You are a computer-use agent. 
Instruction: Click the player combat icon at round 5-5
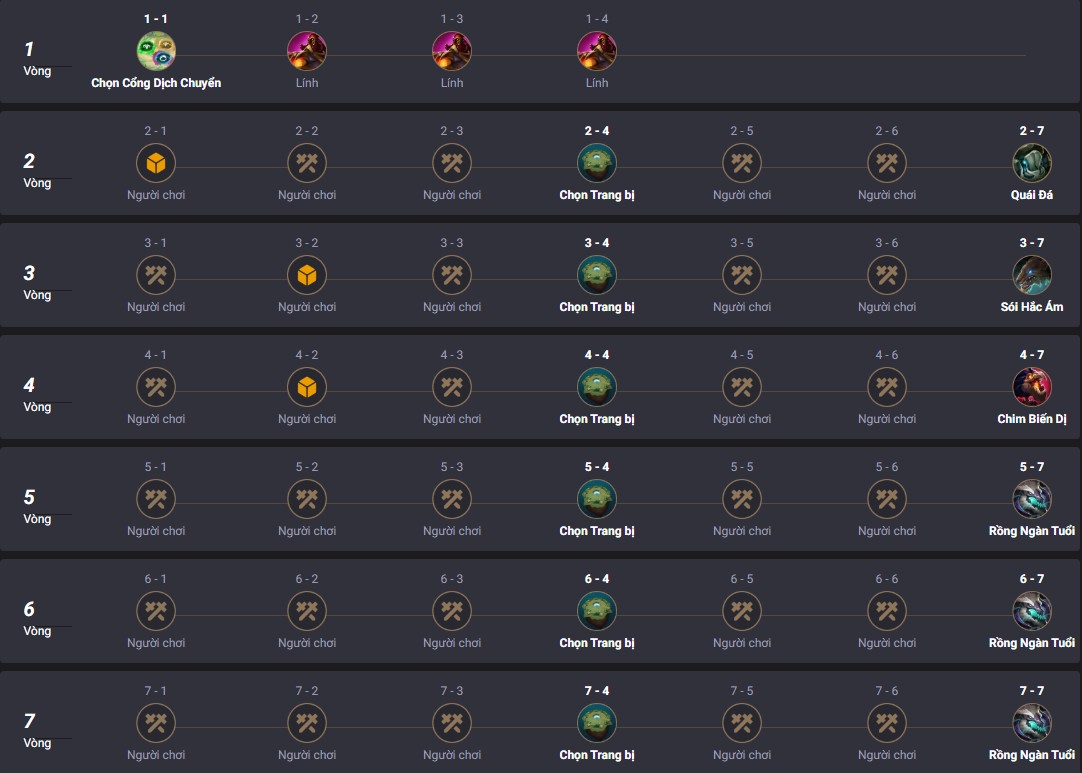pos(742,499)
